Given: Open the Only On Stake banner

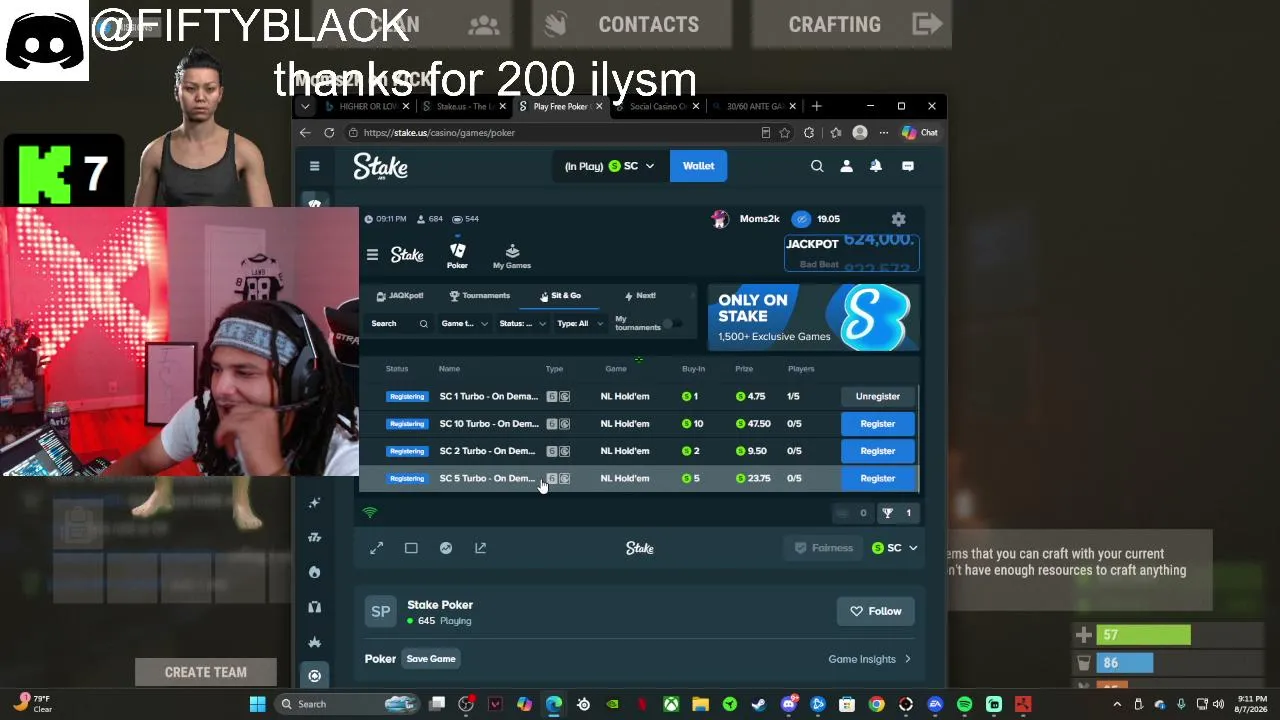Looking at the screenshot, I should pos(813,318).
